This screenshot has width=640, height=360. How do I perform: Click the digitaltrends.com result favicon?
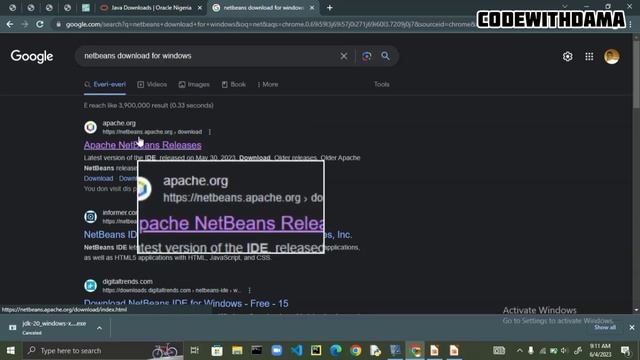click(90, 286)
